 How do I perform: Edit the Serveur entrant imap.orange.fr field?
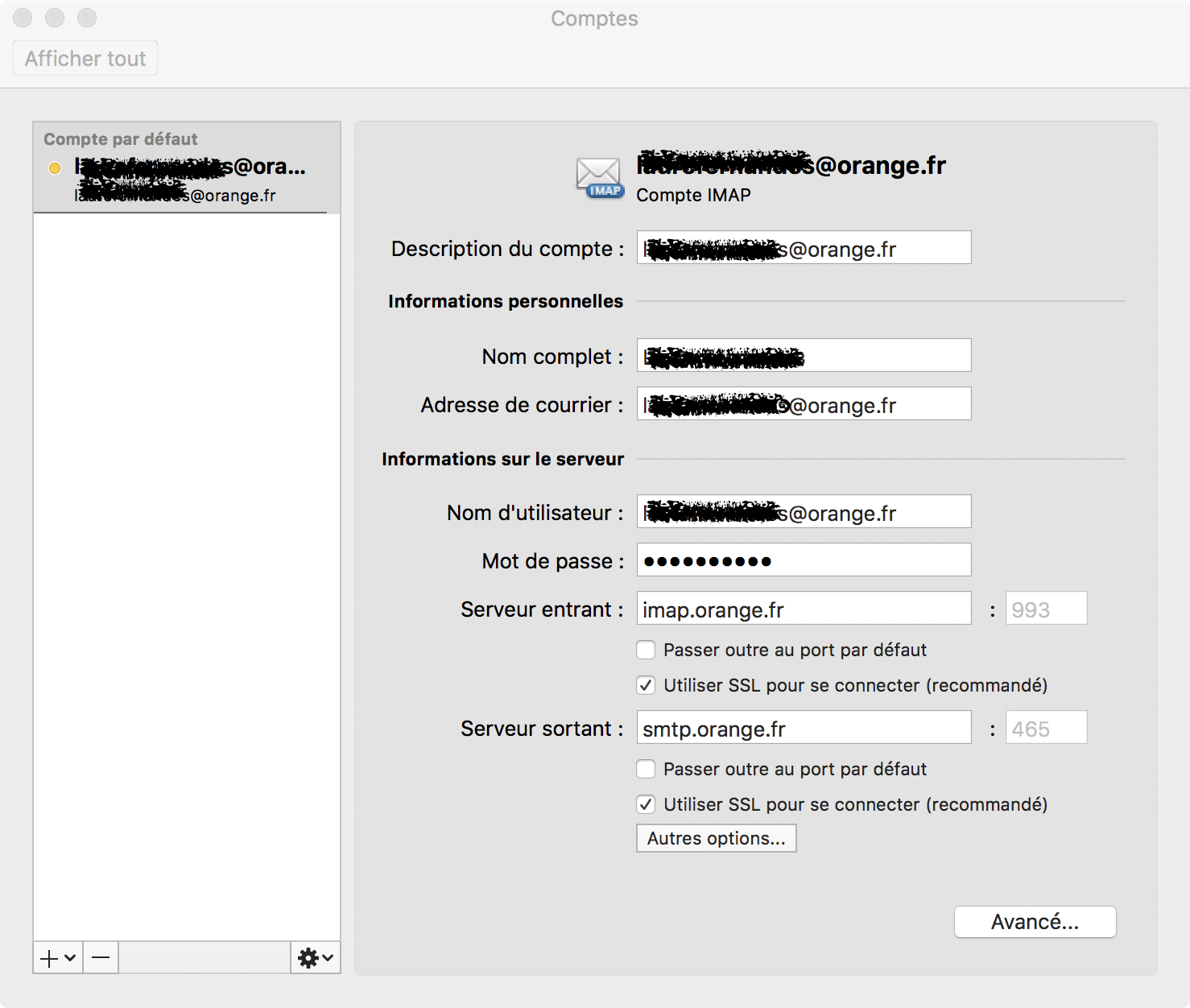click(804, 609)
